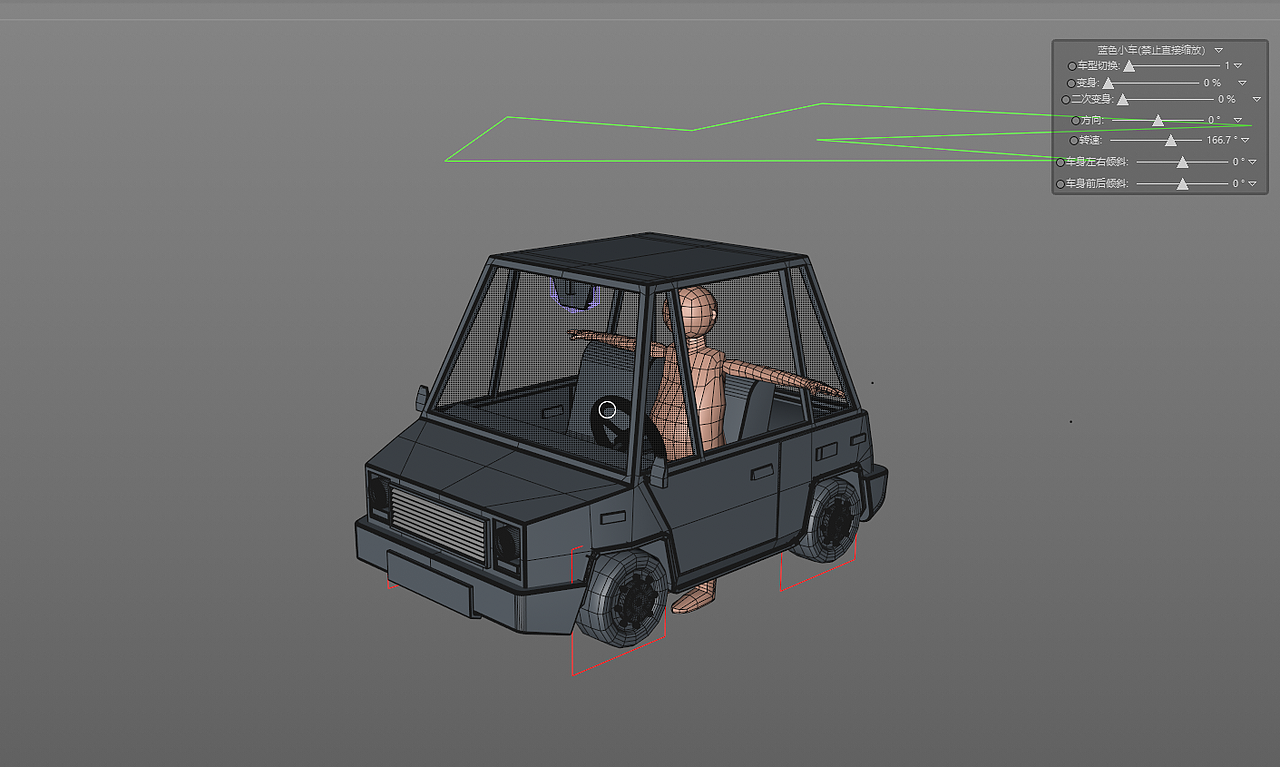
Task: Collapse the 蓝色小车 HUD panel arrow
Action: [x=1219, y=50]
